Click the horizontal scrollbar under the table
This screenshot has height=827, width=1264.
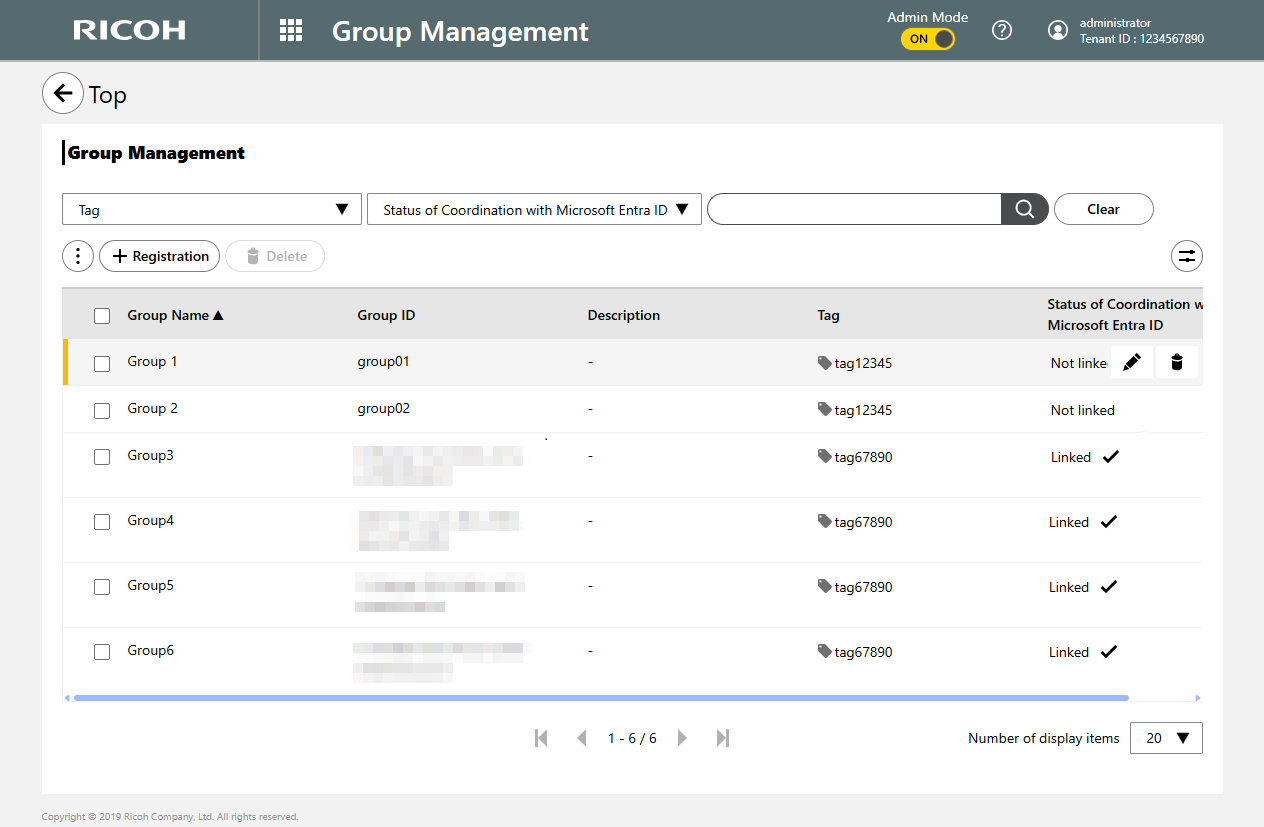click(600, 698)
